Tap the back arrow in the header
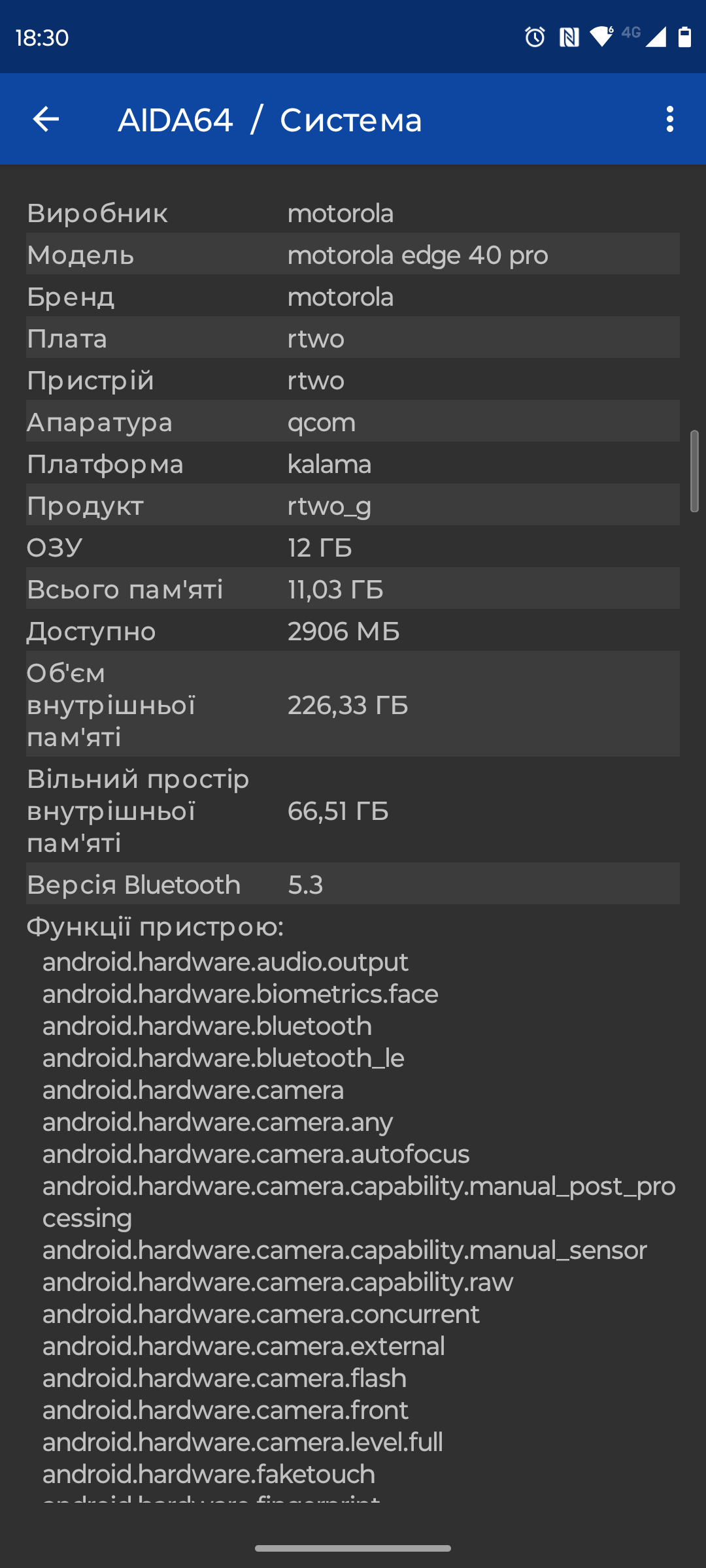 [x=46, y=119]
